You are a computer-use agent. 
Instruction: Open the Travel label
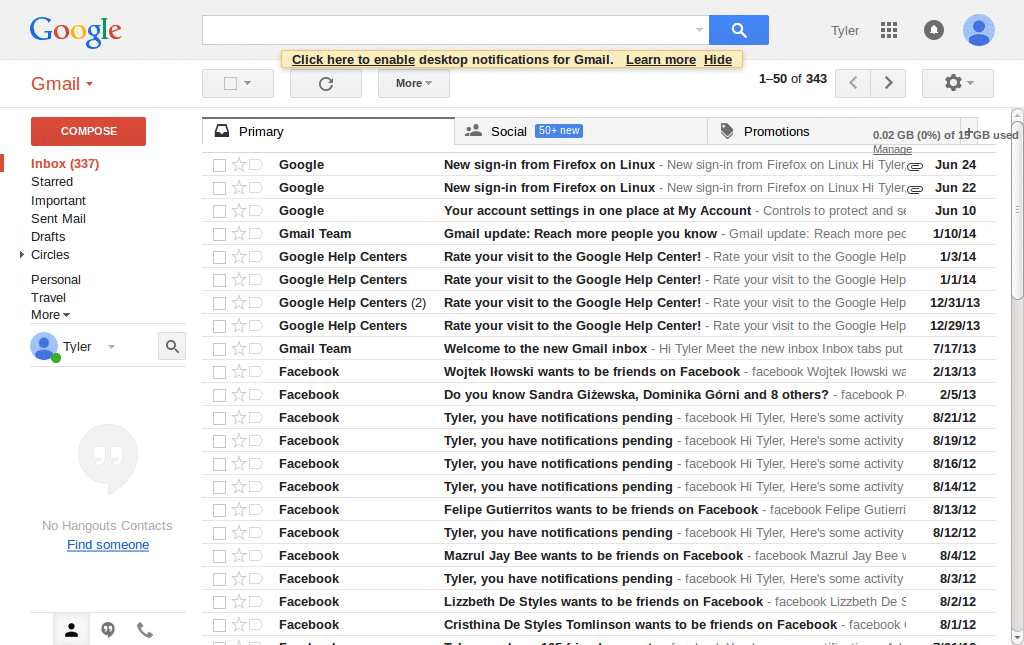(x=48, y=298)
